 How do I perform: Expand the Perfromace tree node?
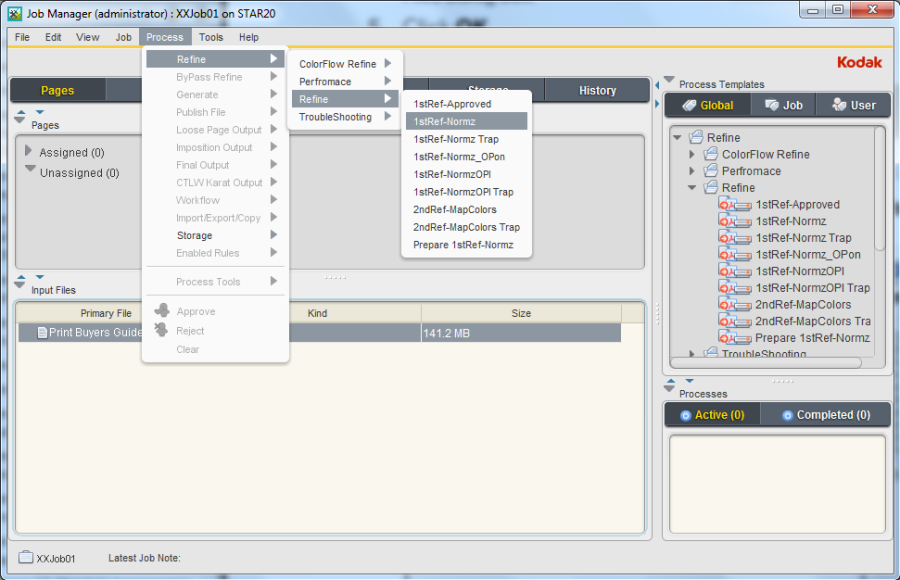click(x=692, y=171)
